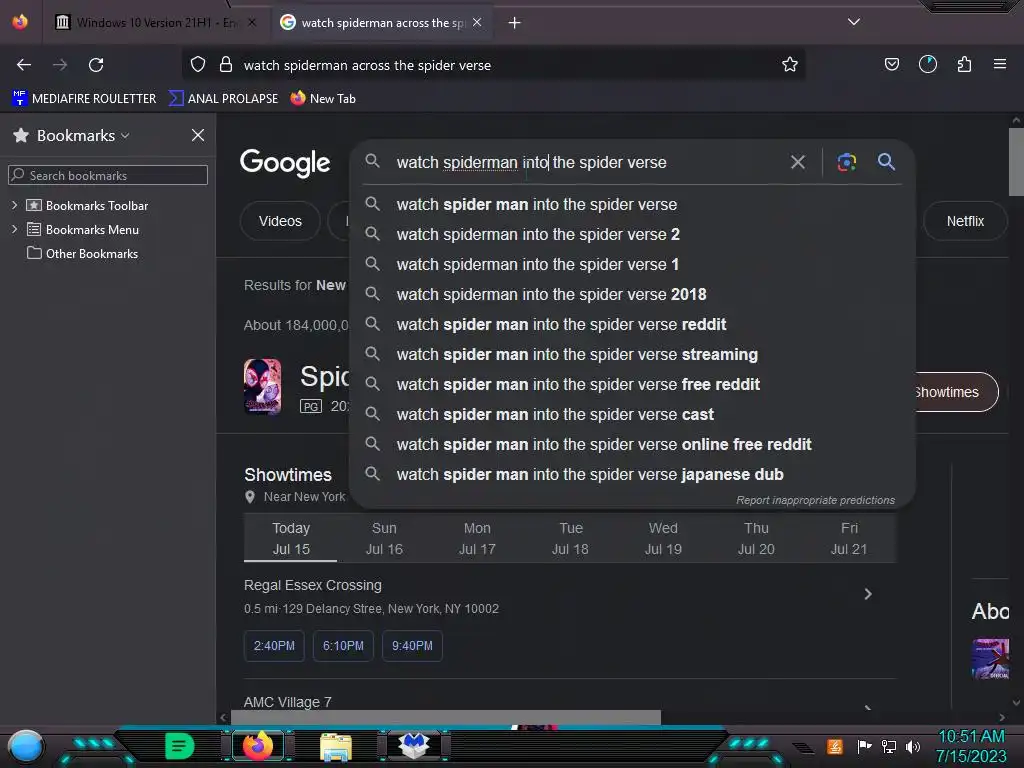Close the Windows 10 Version 21H1 tab
Screen dimensions: 1024x768
click(252, 22)
